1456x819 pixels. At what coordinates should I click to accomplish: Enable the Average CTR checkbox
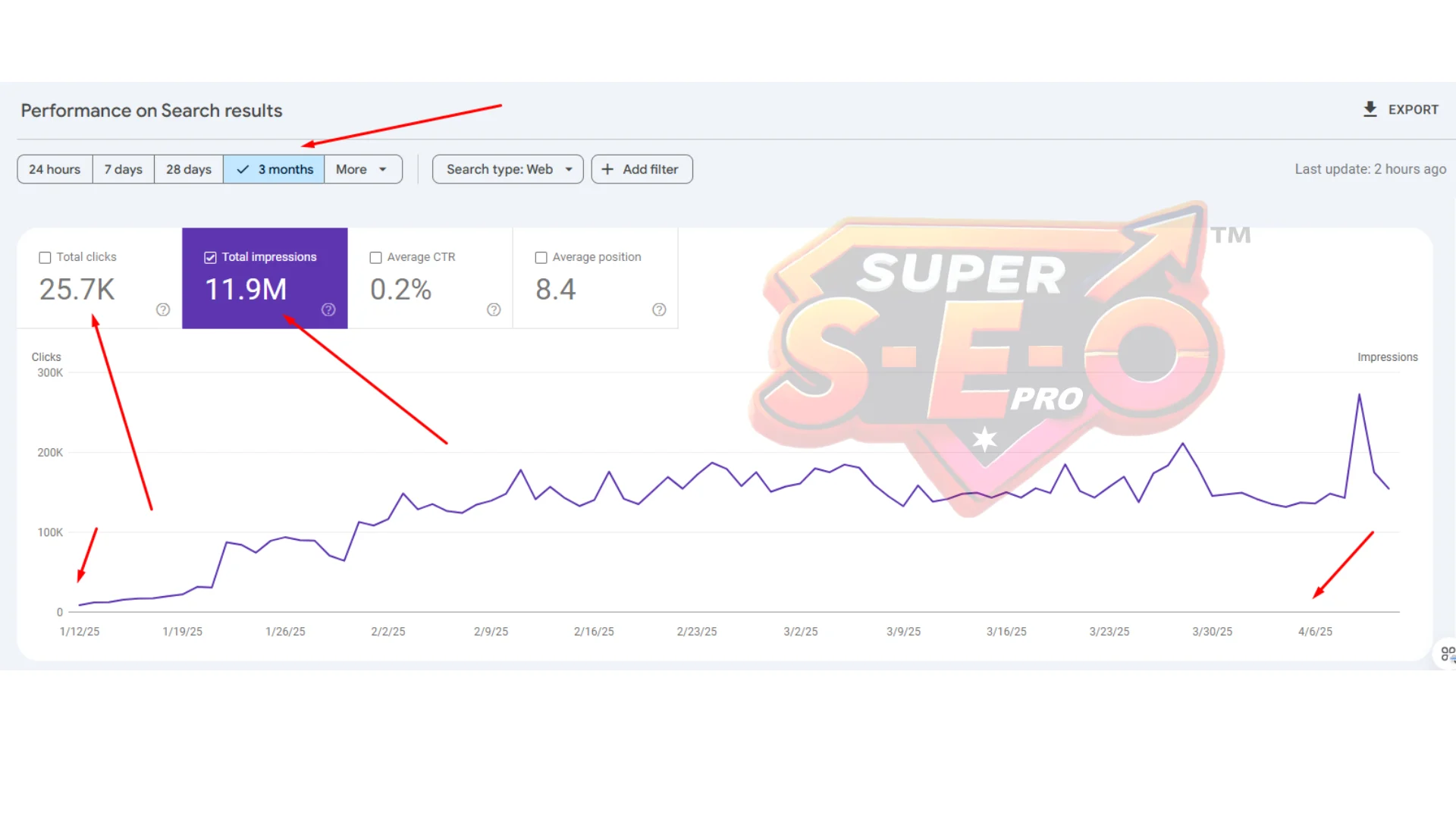(375, 258)
